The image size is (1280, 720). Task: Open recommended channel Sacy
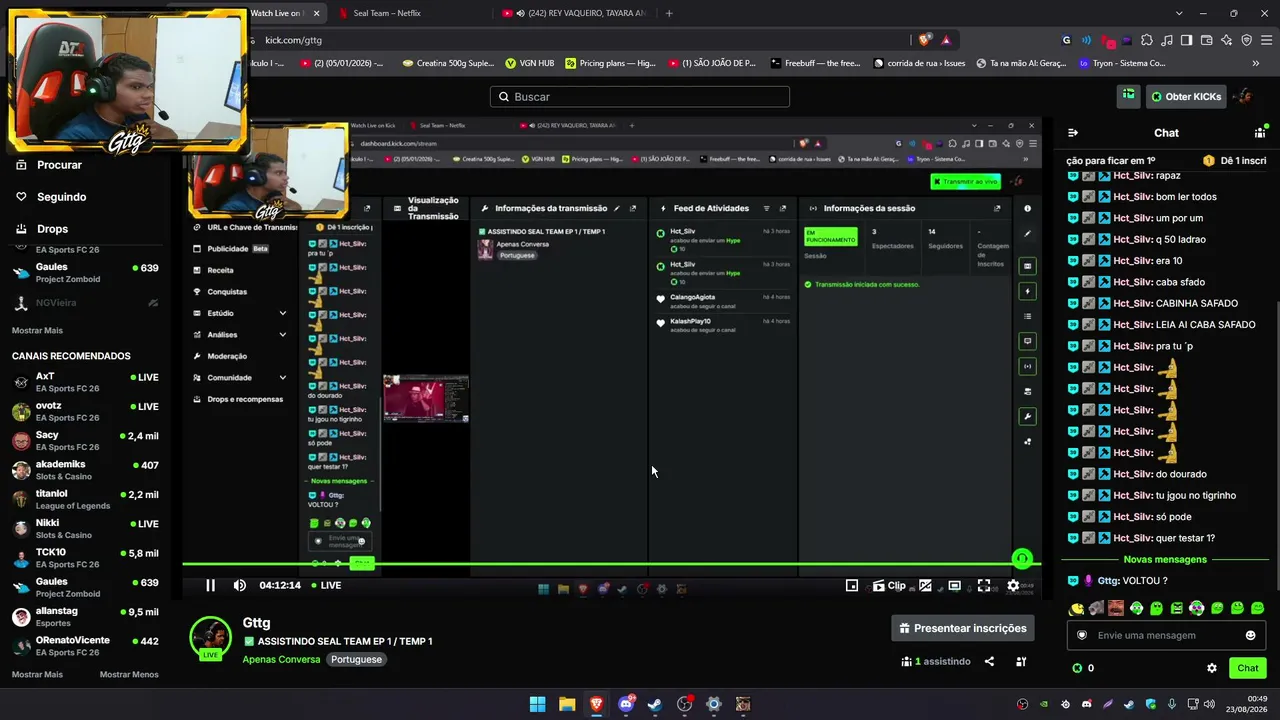click(85, 441)
